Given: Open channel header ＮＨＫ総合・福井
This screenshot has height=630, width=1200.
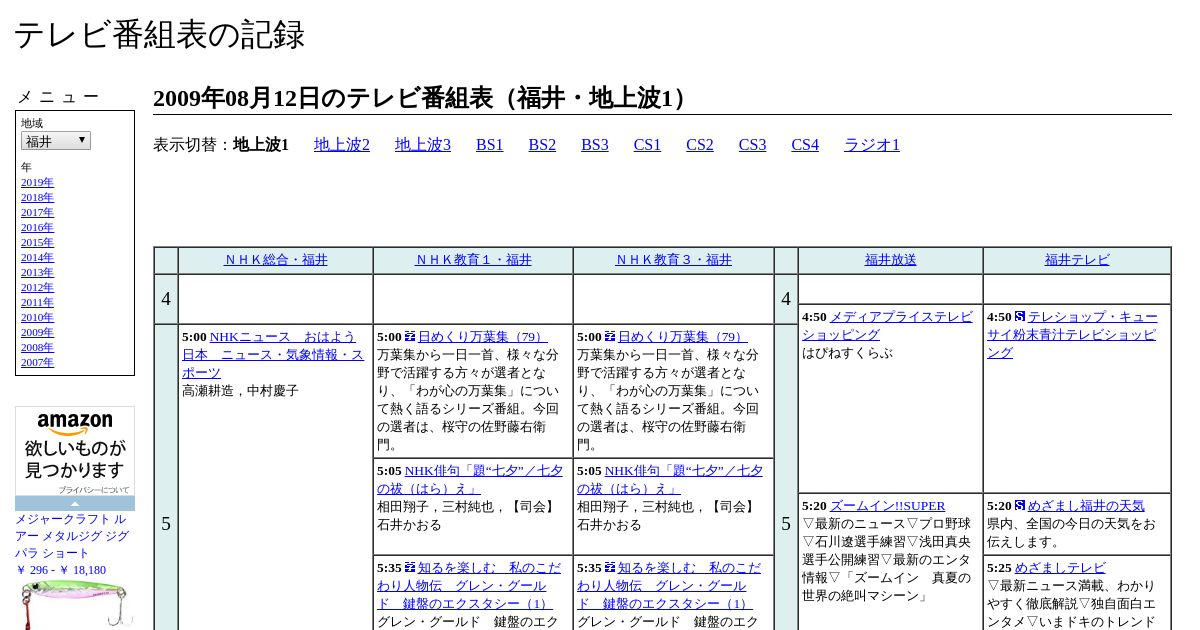Looking at the screenshot, I should click(276, 260).
